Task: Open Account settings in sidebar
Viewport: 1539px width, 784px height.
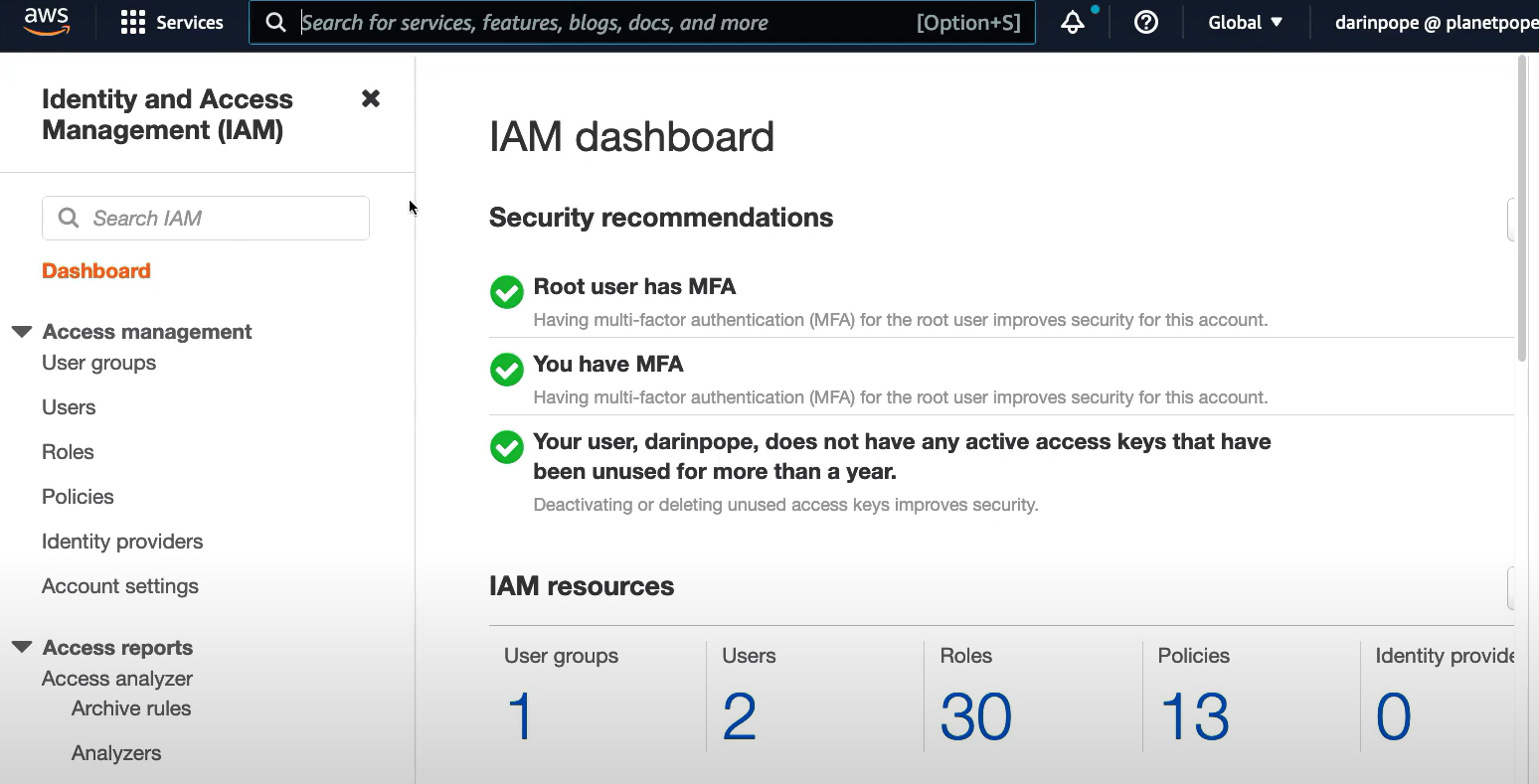Action: coord(120,586)
